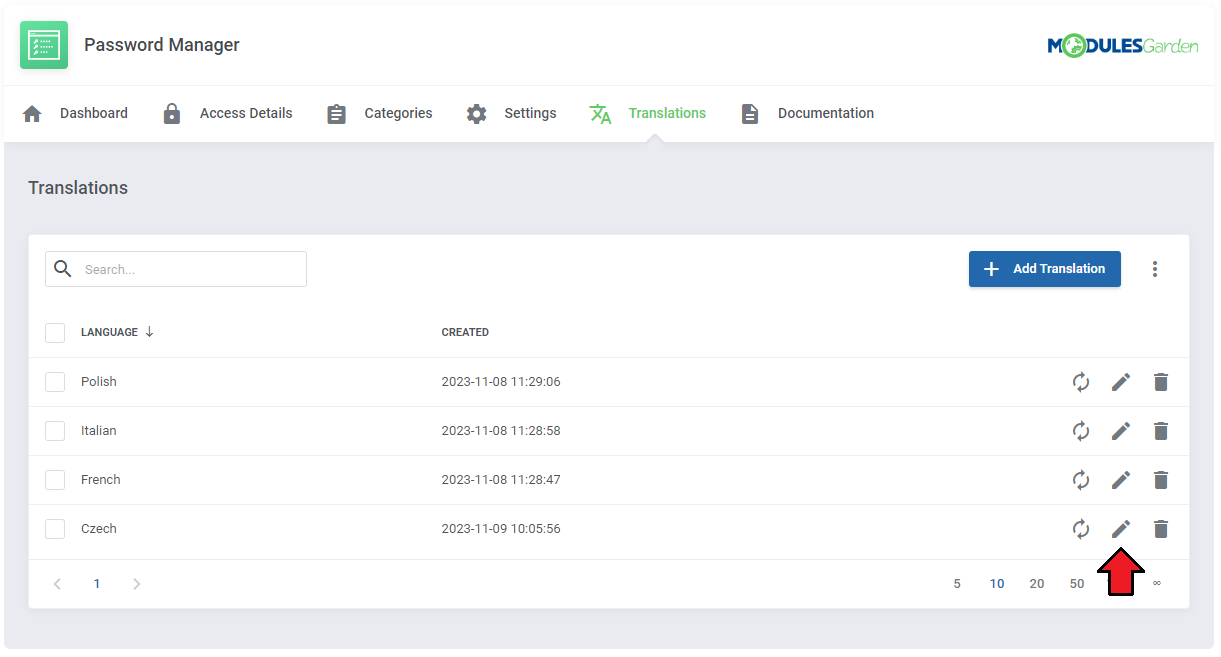The height and width of the screenshot is (657, 1221).
Task: Show 10 entries per page
Action: [997, 584]
